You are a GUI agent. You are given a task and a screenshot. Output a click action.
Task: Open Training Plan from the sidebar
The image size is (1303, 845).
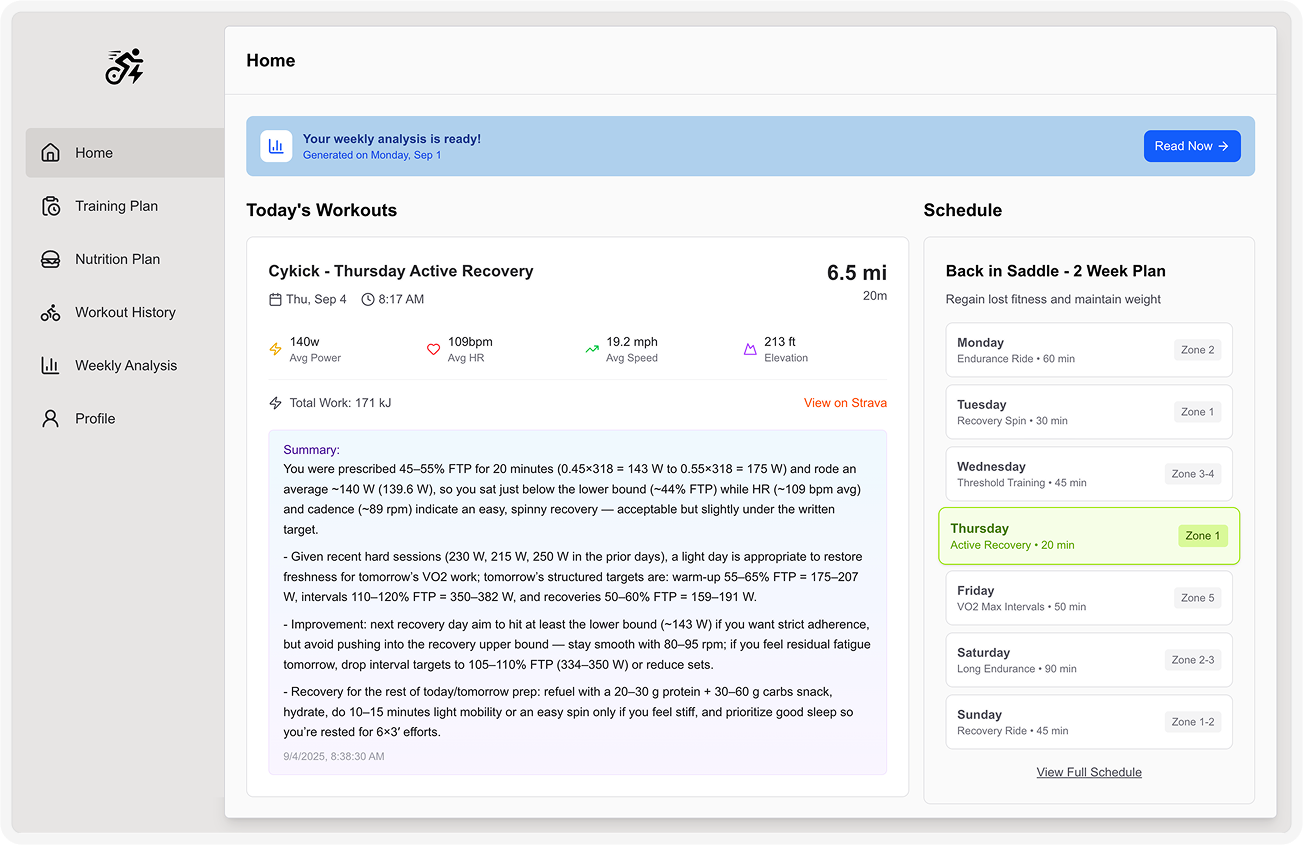click(125, 206)
